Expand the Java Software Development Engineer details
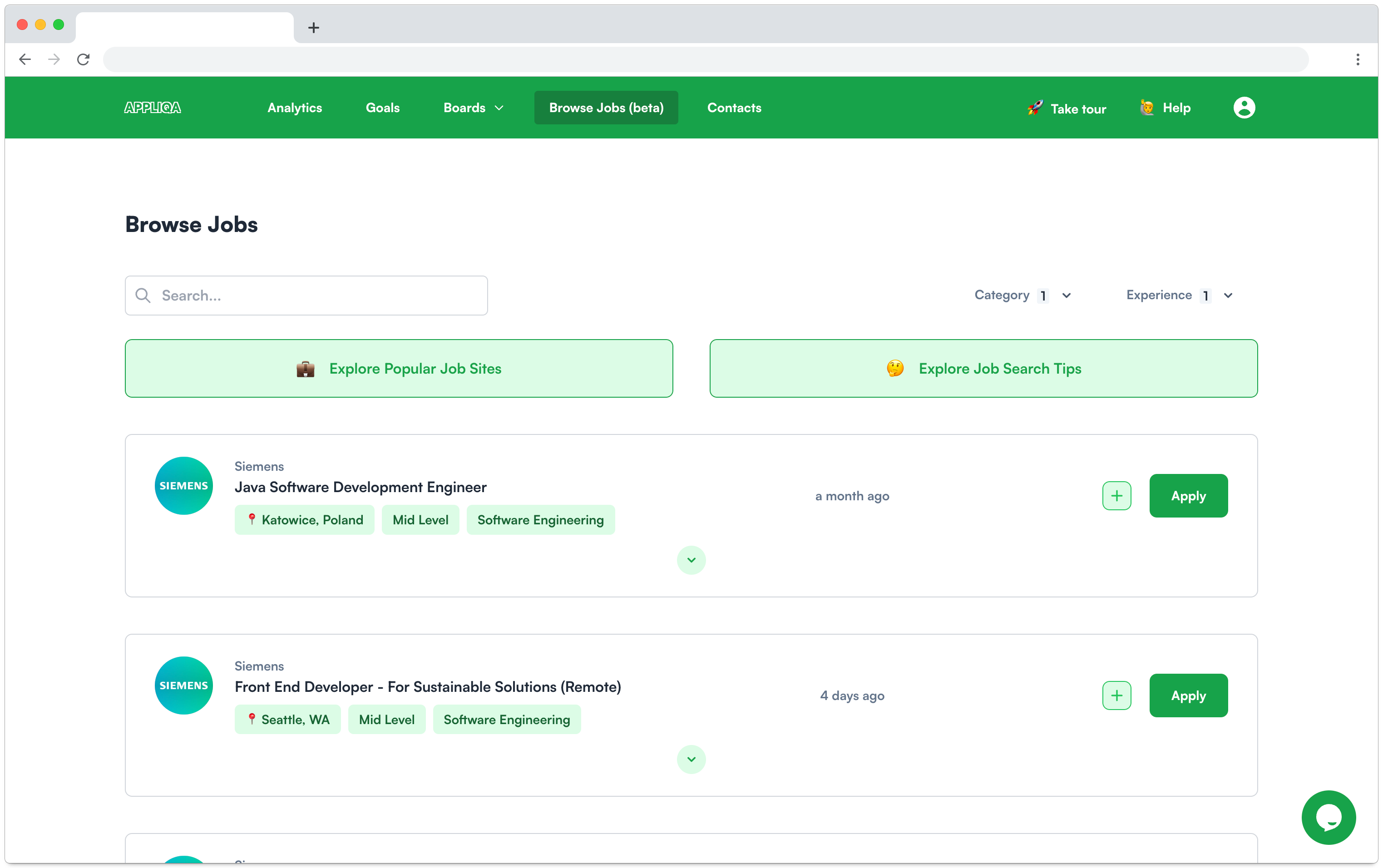 pos(691,560)
